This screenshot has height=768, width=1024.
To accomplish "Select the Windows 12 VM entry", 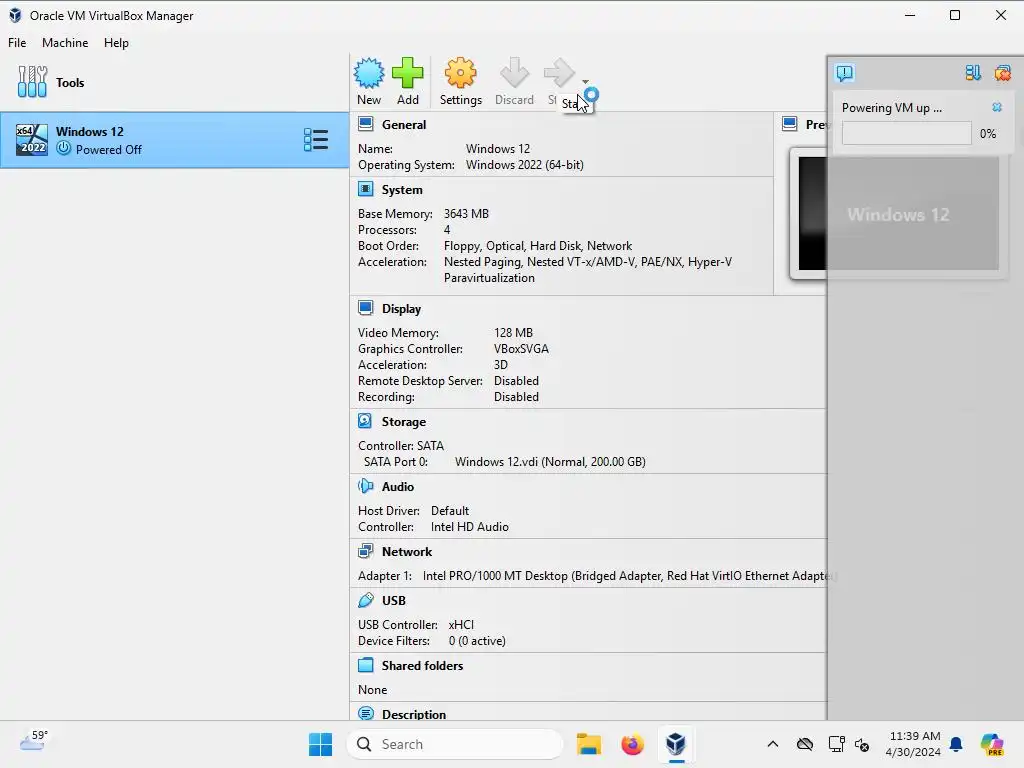I will [x=174, y=140].
